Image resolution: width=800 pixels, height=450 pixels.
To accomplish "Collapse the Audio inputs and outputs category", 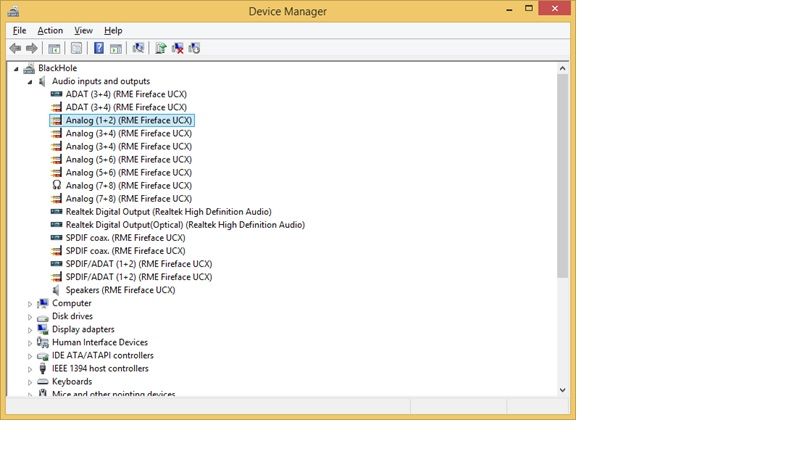I will point(29,81).
